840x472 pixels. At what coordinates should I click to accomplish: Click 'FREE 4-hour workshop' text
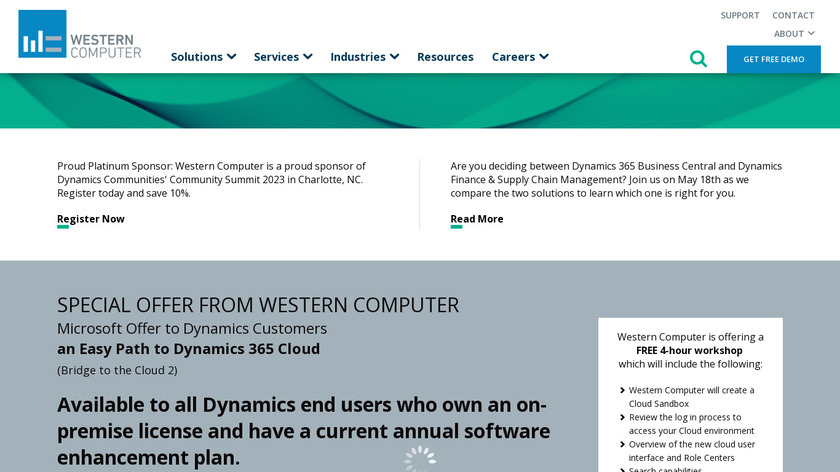pos(689,350)
